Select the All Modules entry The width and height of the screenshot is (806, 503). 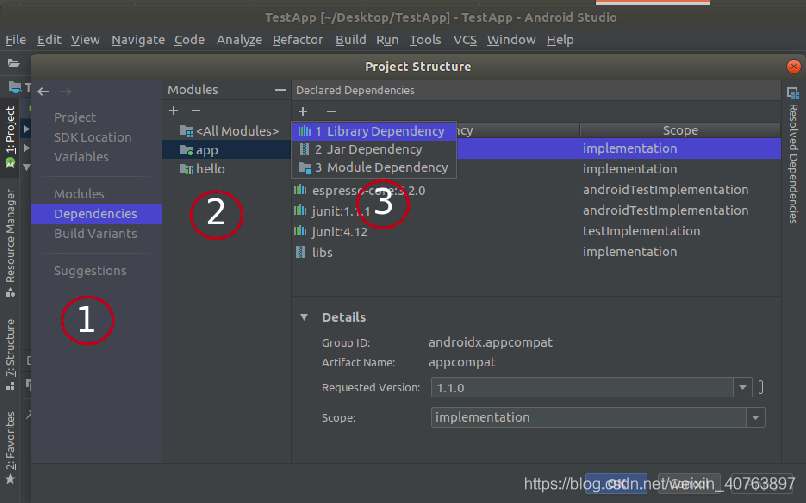[227, 132]
